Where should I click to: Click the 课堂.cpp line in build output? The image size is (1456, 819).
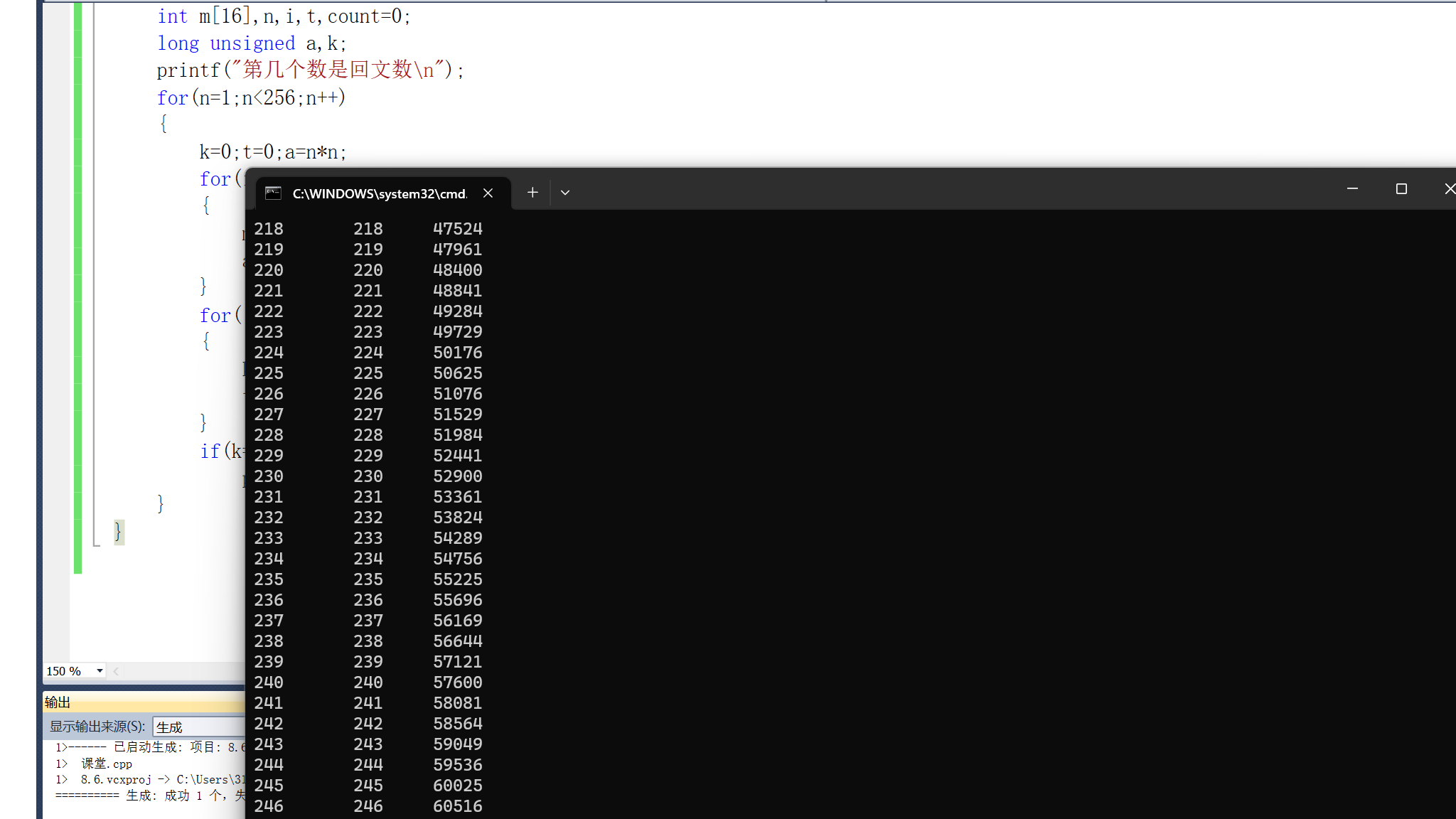107,764
